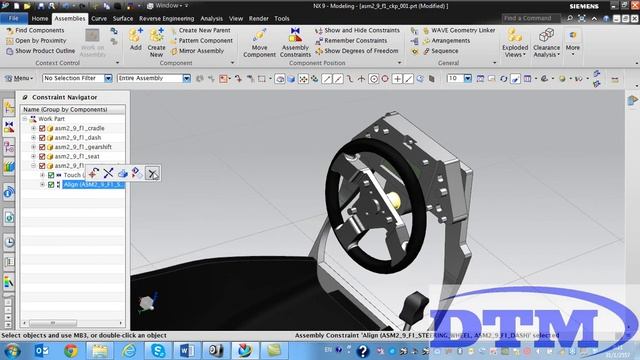640x360 pixels.
Task: Click Show Product Outline
Action: pos(40,51)
